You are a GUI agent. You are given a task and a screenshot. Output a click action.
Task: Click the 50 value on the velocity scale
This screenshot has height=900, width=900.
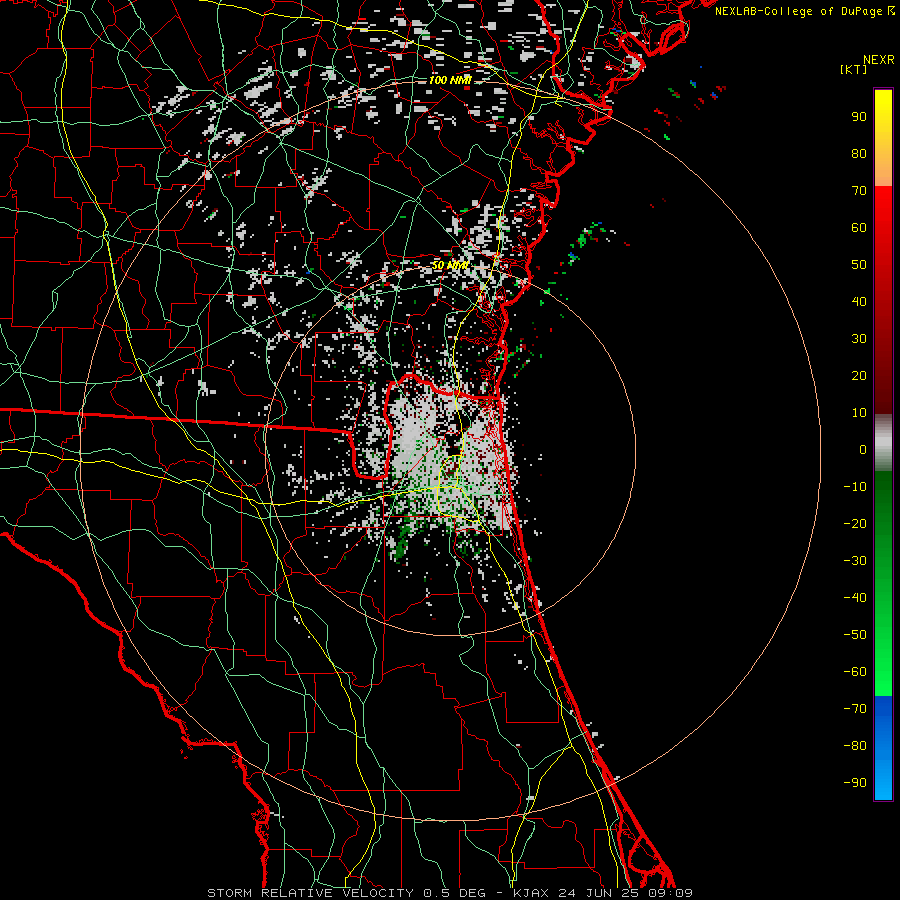click(x=859, y=265)
